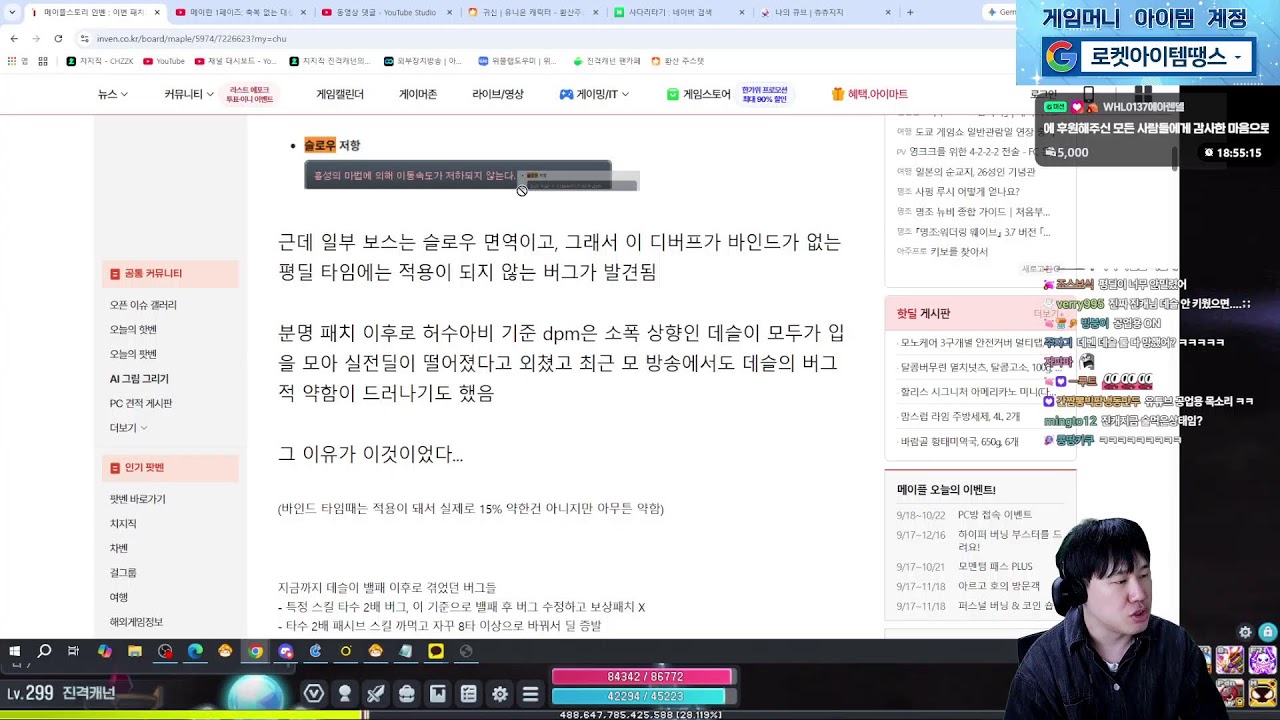This screenshot has height=720, width=1280.
Task: Switch to YouTube Studio 동영상 댓글 tab
Action: 388,12
